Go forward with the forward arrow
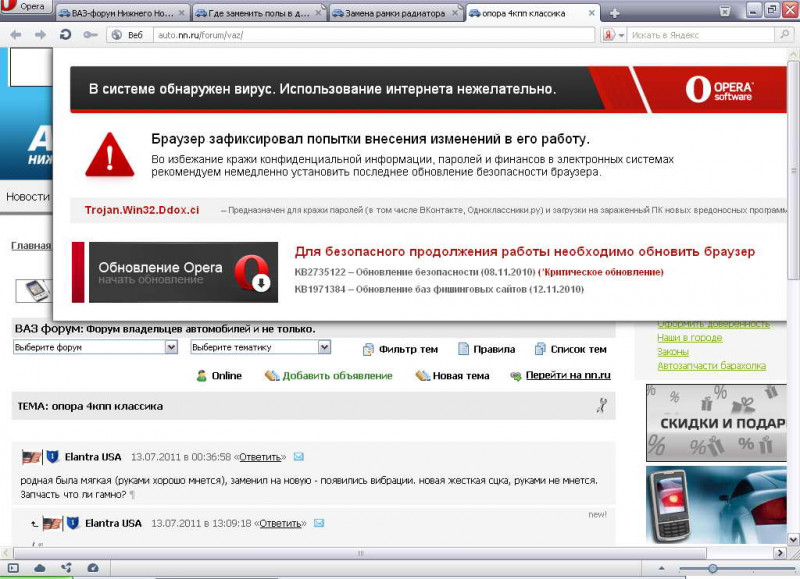 pos(40,35)
